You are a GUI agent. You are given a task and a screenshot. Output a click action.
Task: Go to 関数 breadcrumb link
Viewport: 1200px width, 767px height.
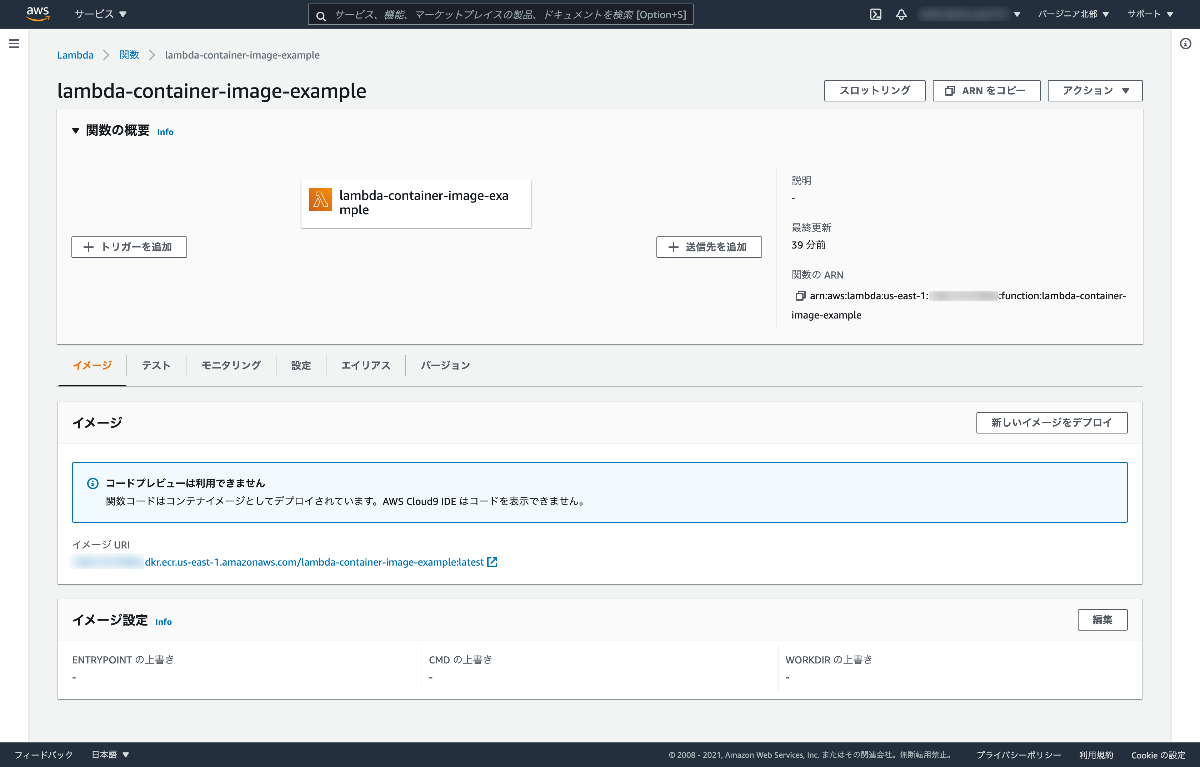click(x=129, y=55)
